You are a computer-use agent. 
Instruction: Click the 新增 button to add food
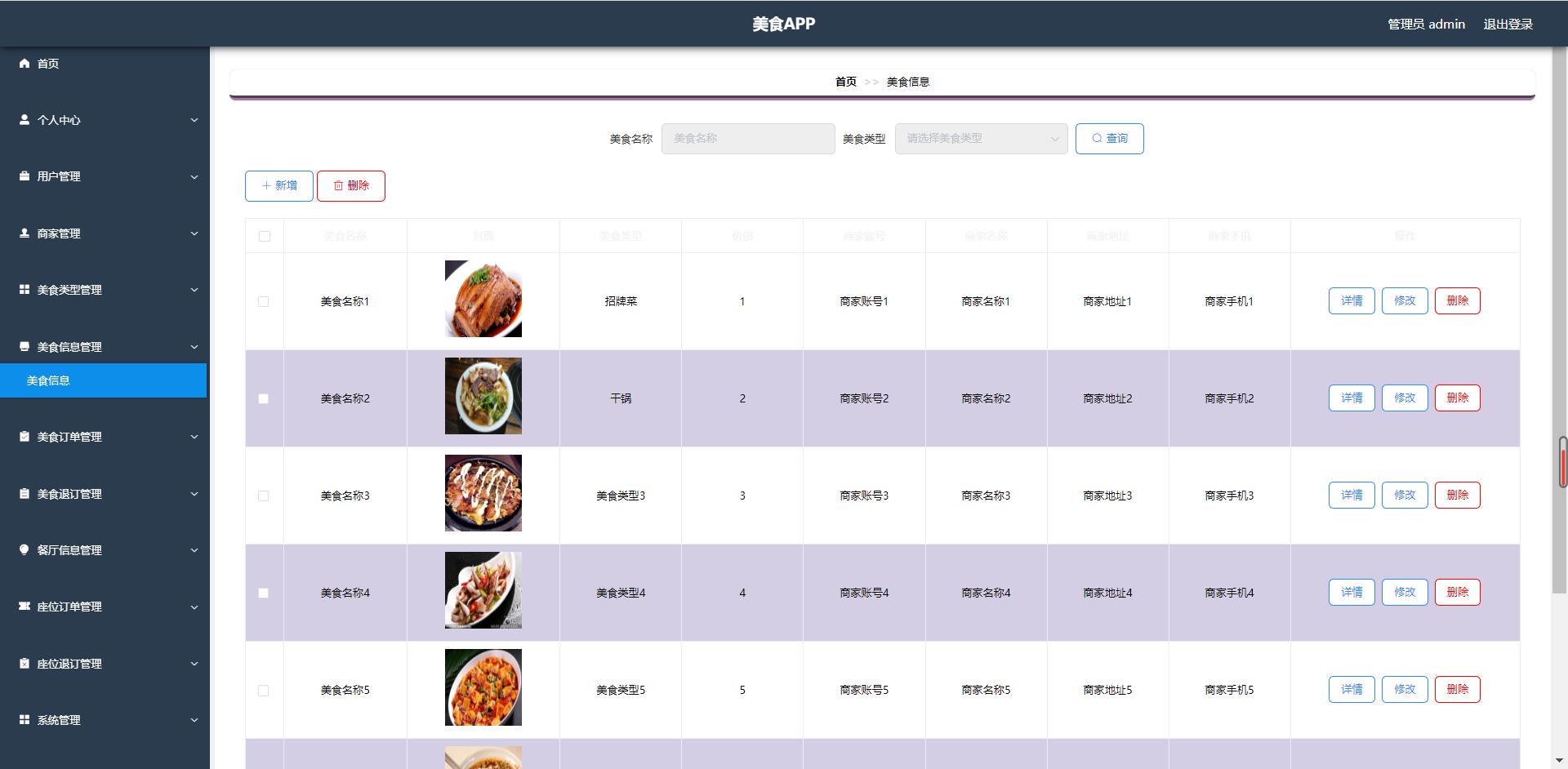tap(278, 185)
